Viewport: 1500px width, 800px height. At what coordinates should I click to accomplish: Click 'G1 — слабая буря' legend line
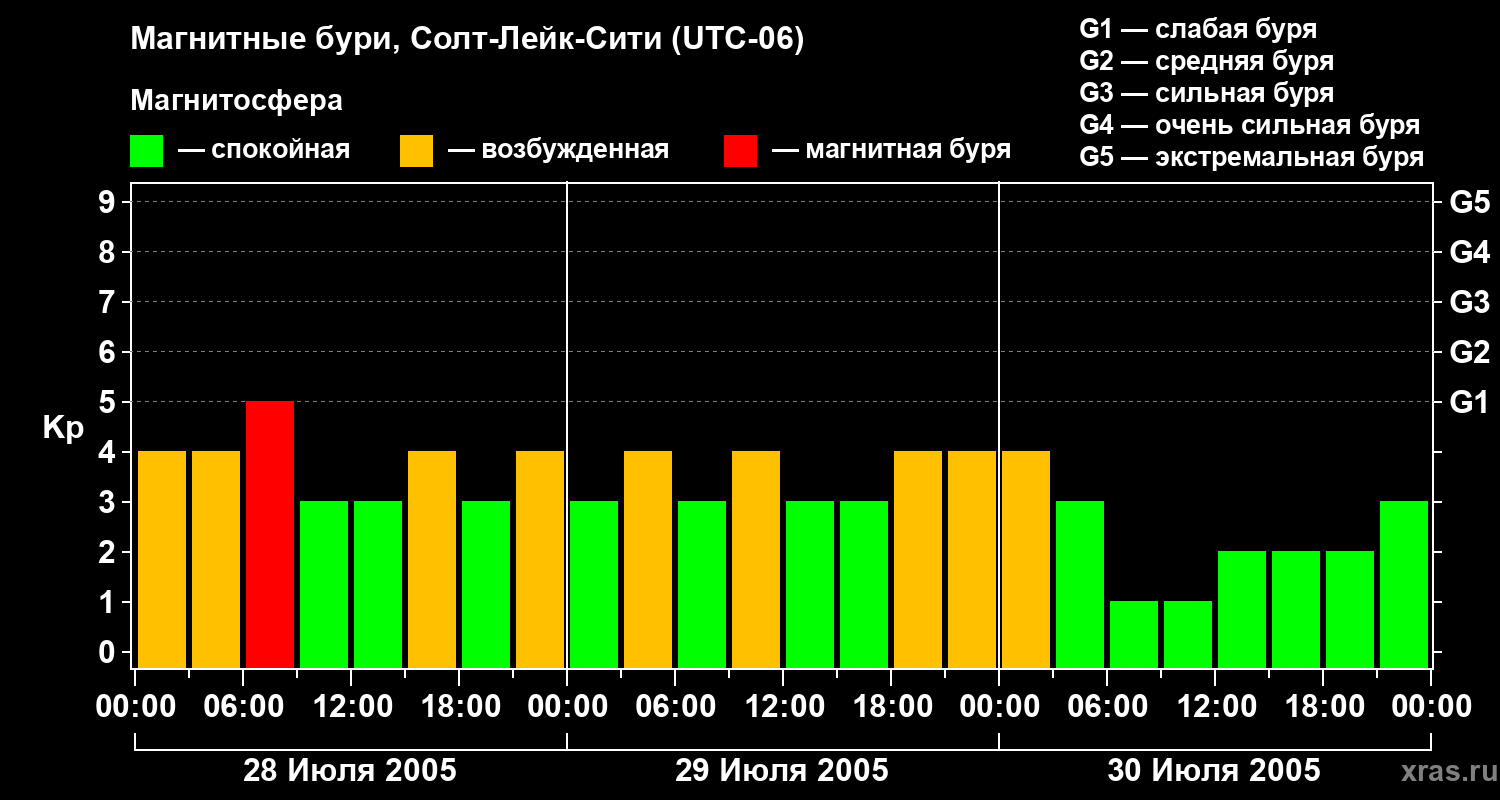[x=1198, y=29]
